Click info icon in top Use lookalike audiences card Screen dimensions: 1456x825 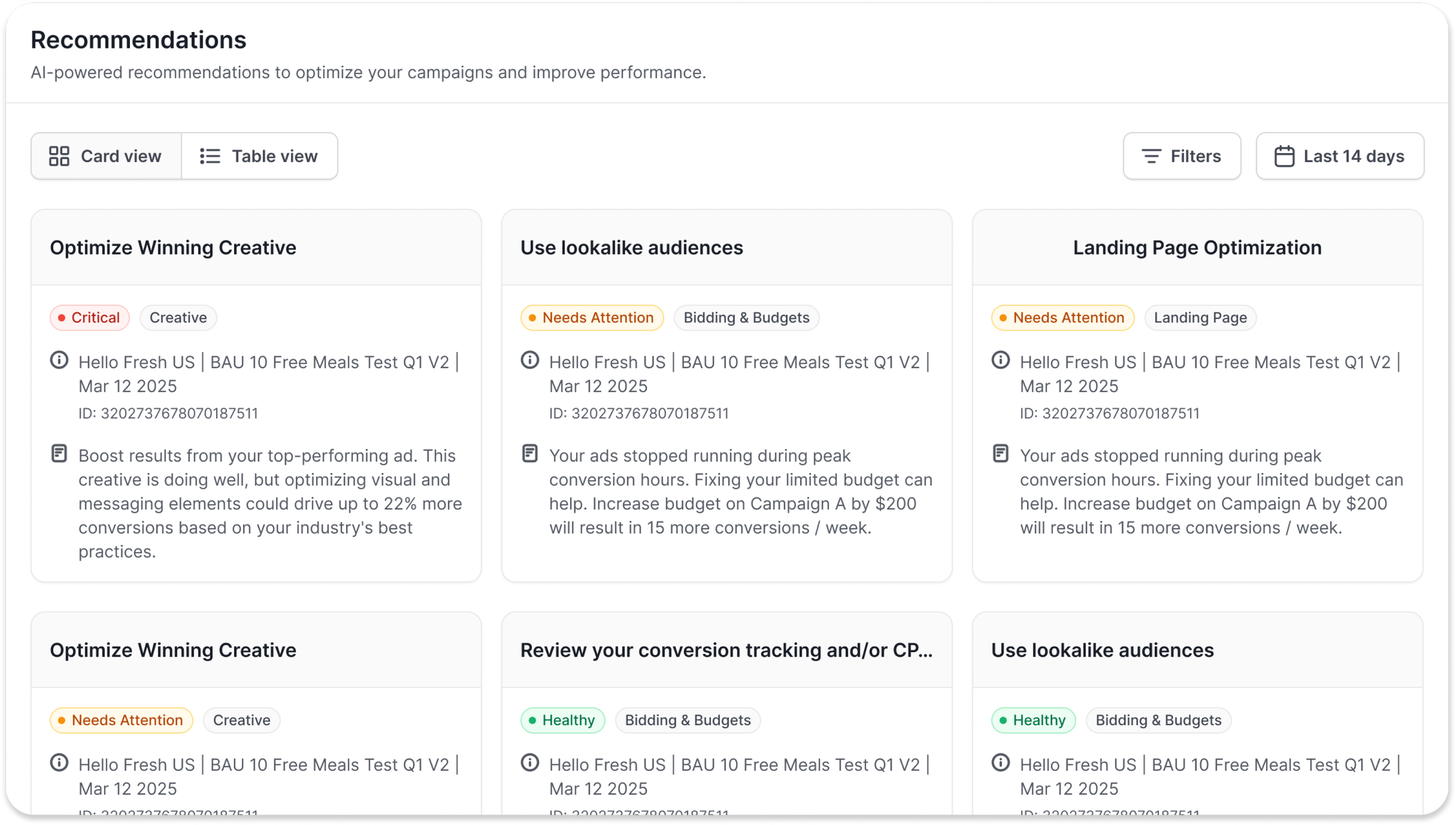[529, 360]
